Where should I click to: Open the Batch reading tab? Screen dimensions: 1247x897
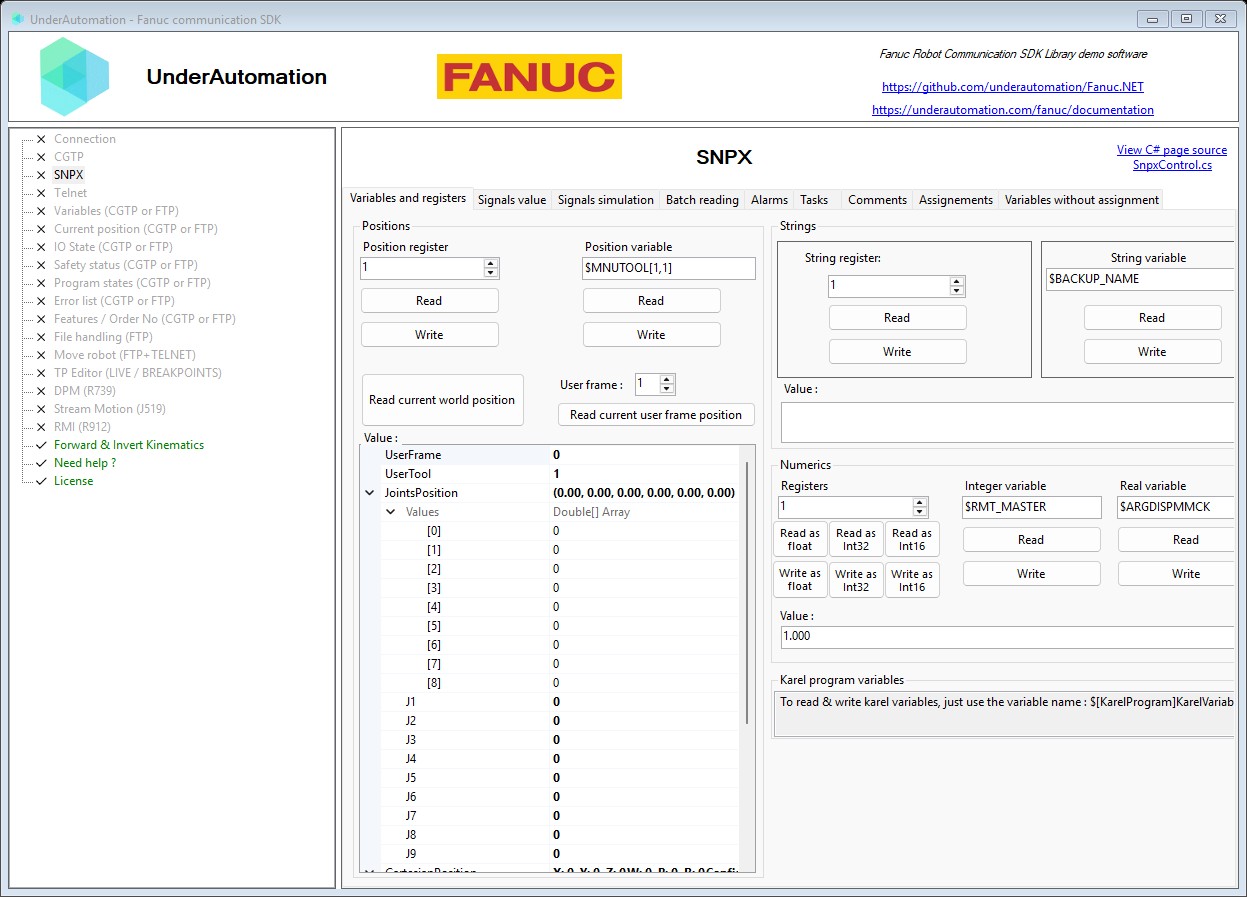(702, 200)
